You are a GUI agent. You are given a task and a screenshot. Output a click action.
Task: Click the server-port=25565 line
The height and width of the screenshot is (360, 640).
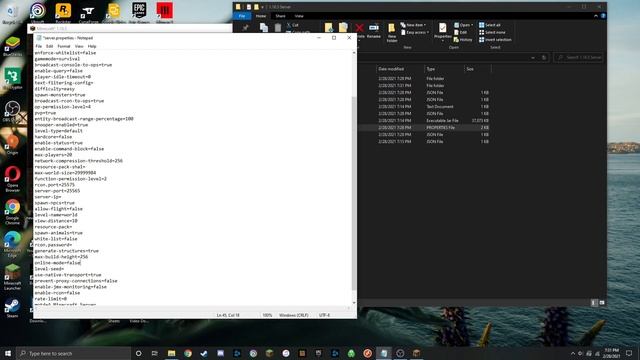[57, 191]
